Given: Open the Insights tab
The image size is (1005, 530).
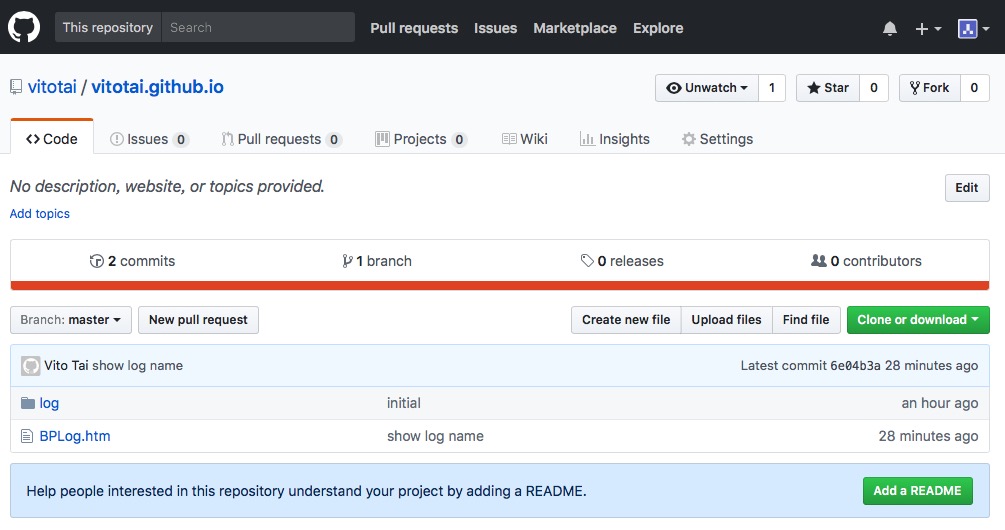Looking at the screenshot, I should 615,139.
